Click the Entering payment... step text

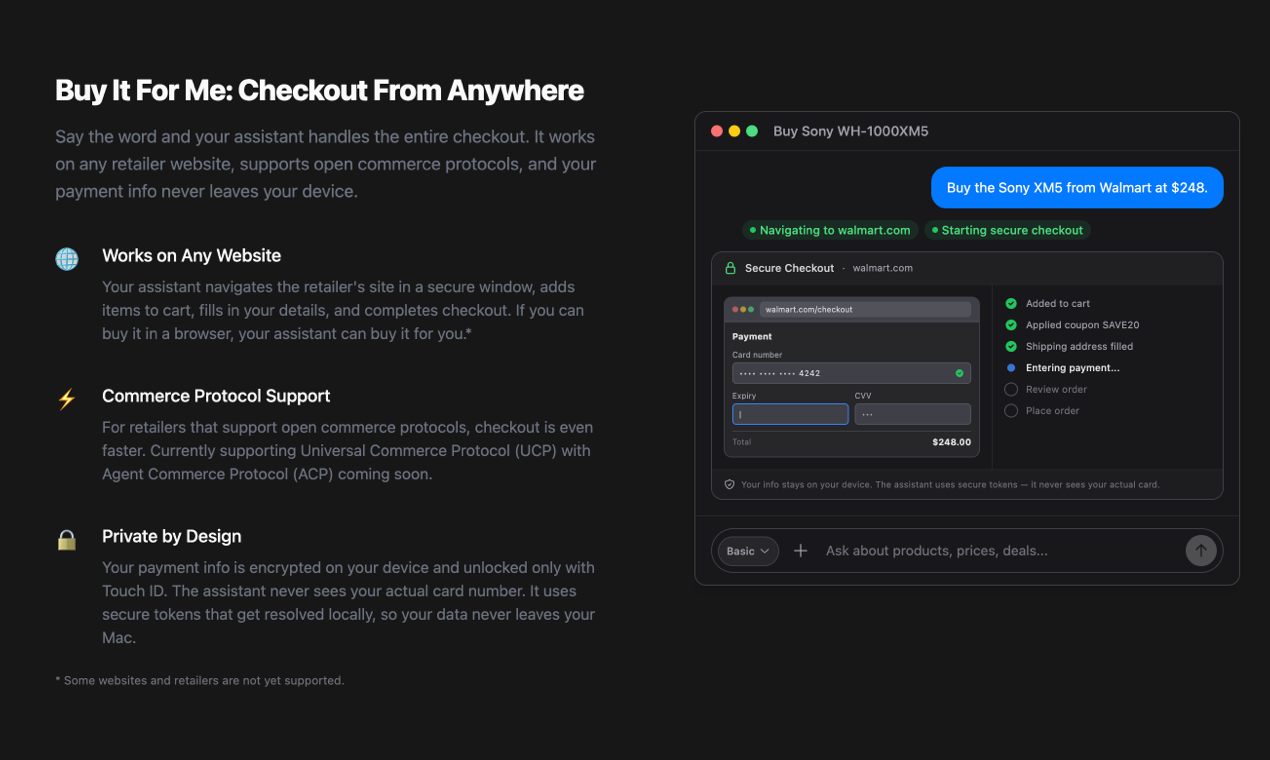pos(1072,368)
